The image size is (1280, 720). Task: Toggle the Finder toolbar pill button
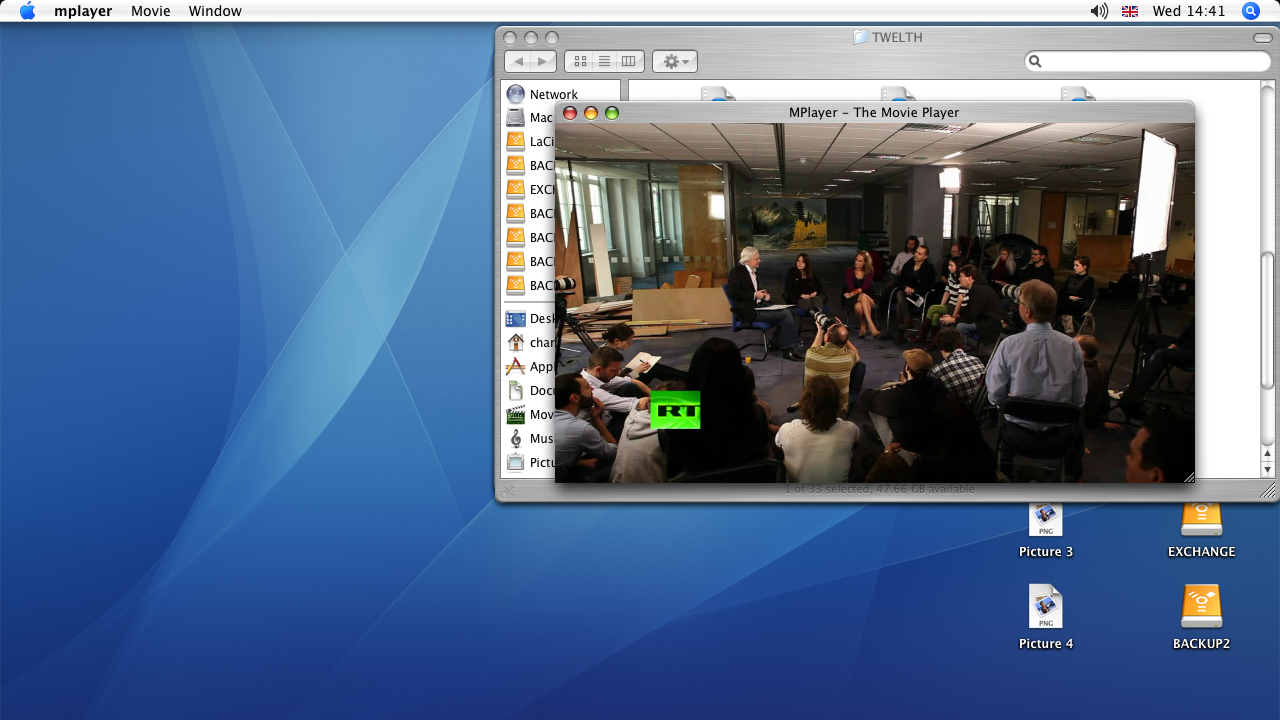click(1263, 38)
